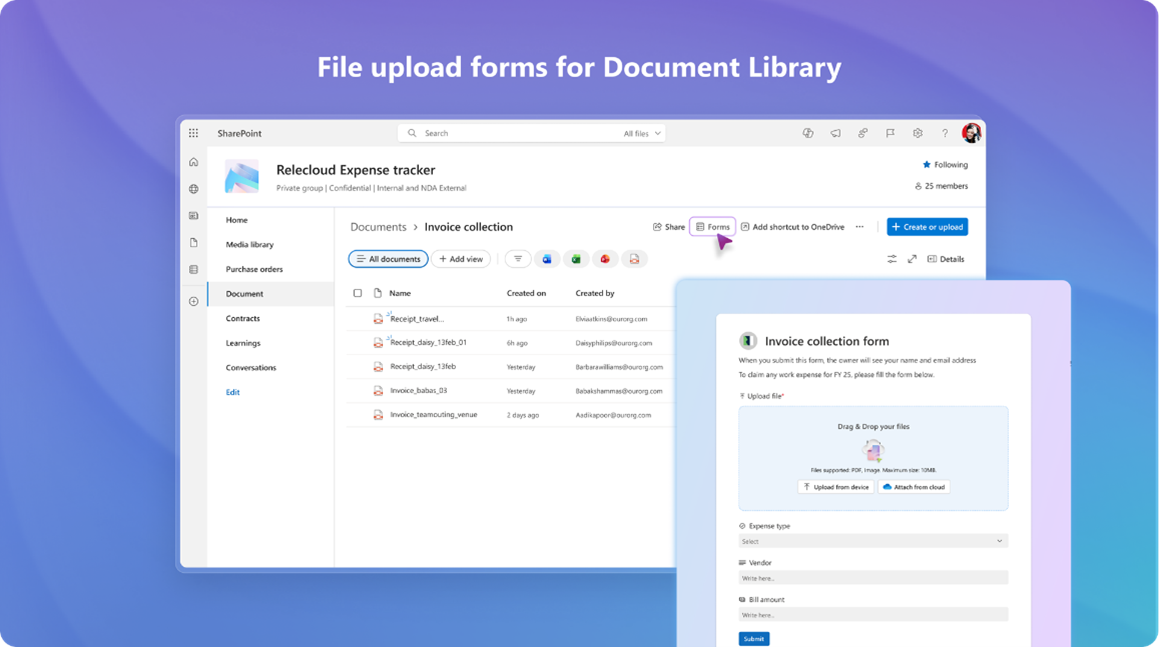Screen dimensions: 1159x647
Task: Open the more actions ellipsis menu
Action: (860, 227)
